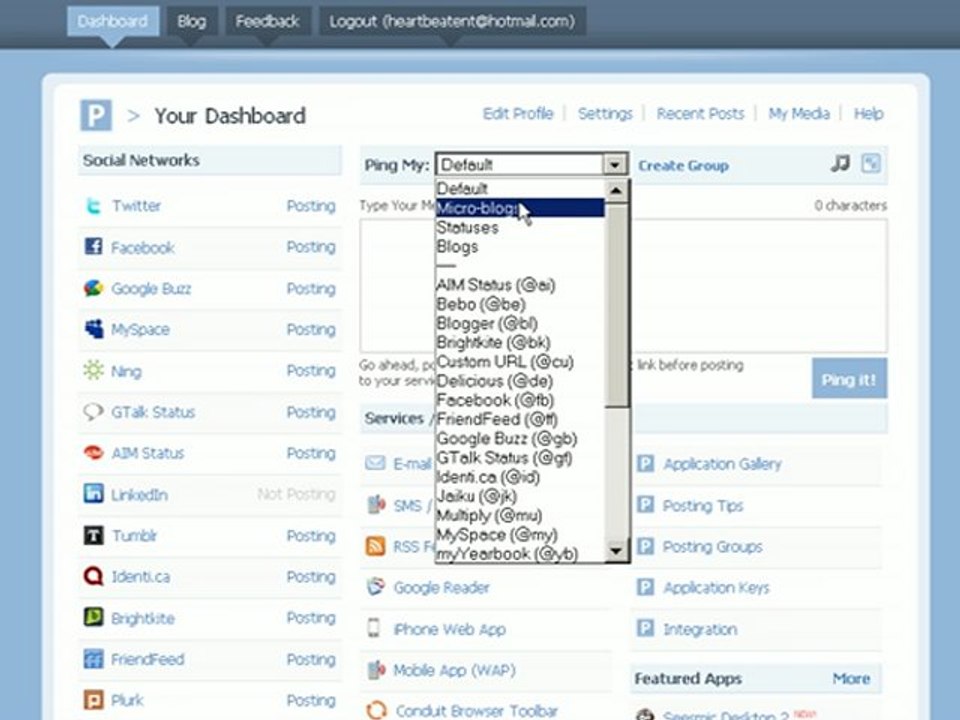Select Blogs in the dropdown list
Screen dimensions: 960x720
pos(520,247)
